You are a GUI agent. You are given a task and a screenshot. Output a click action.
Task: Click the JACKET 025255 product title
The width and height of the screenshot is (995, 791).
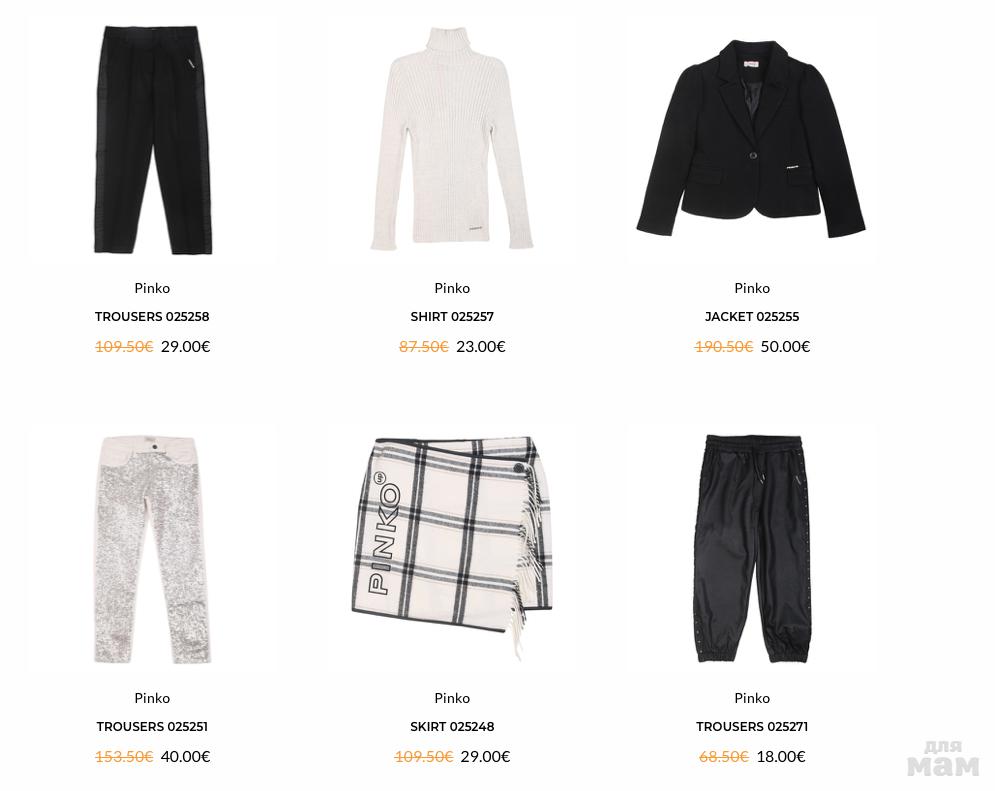752,317
